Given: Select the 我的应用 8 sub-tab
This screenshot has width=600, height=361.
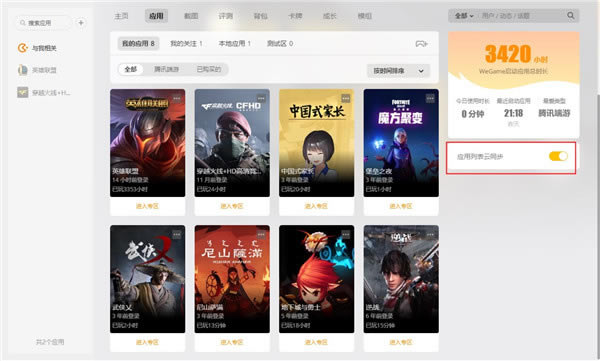Looking at the screenshot, I should click(x=138, y=44).
